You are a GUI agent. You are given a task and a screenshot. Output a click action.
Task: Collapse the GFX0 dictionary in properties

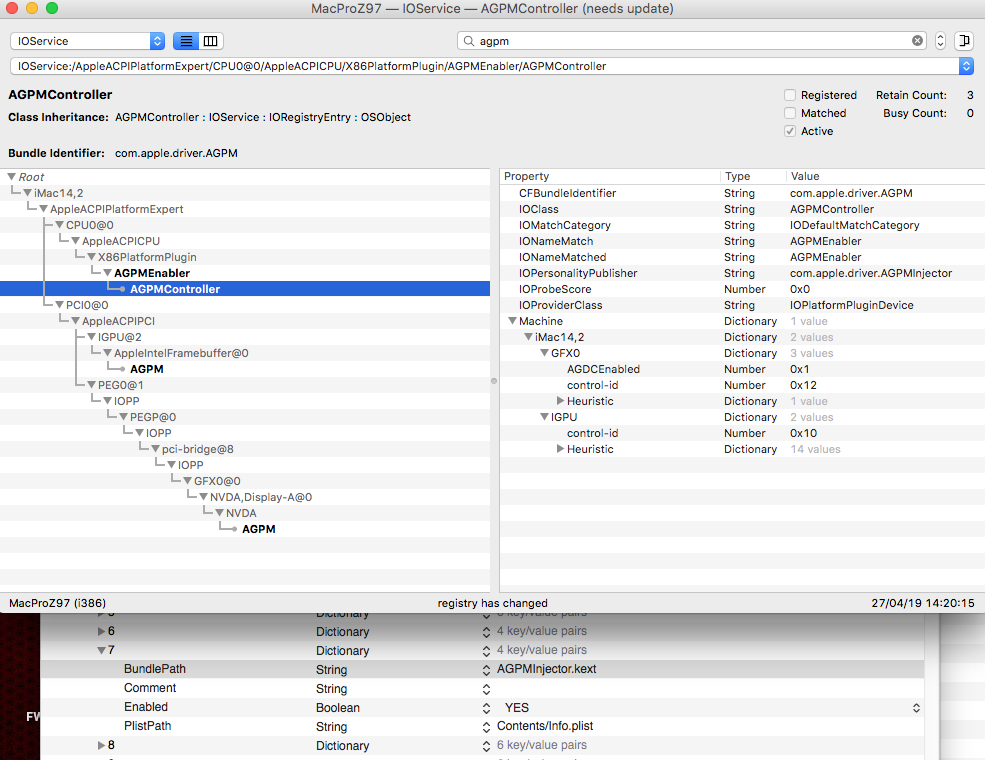[544, 353]
